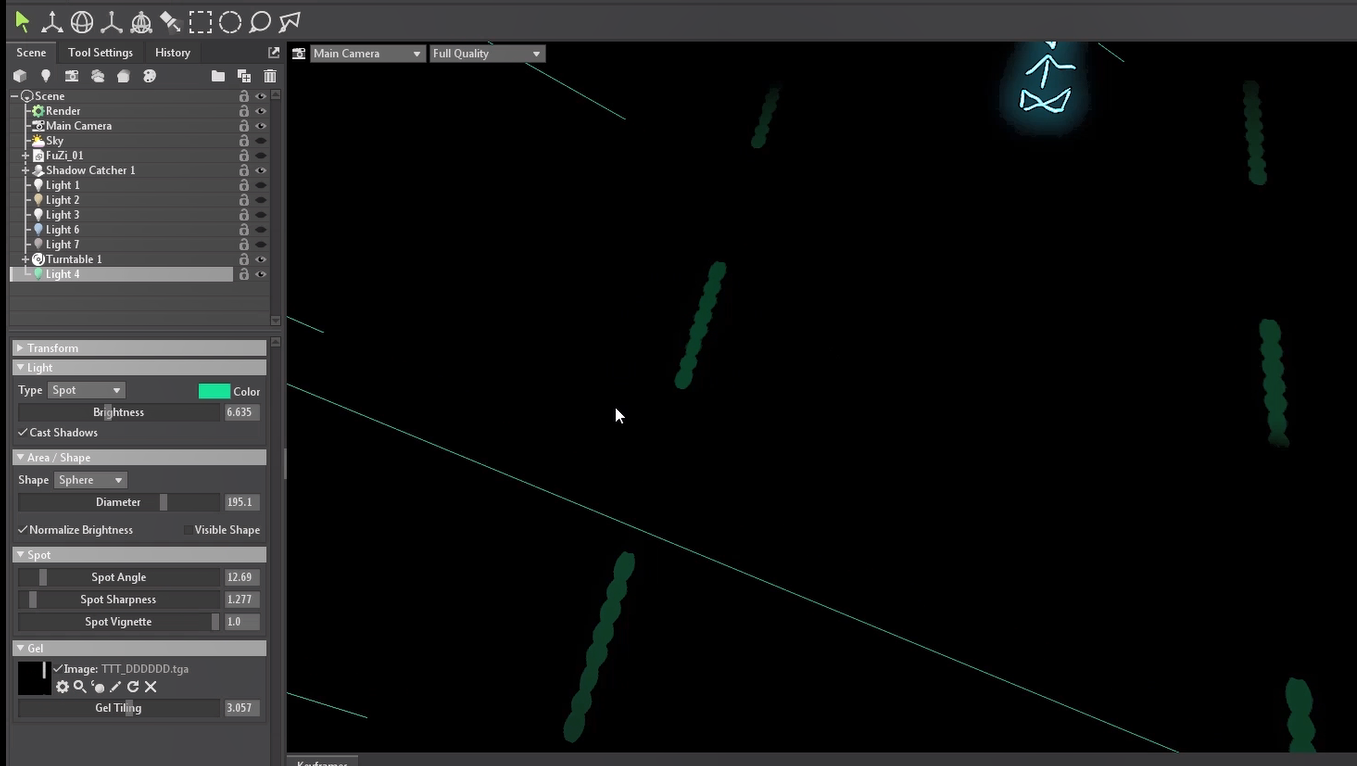The height and width of the screenshot is (766, 1357).
Task: Add a new light object to scene
Action: (45, 76)
